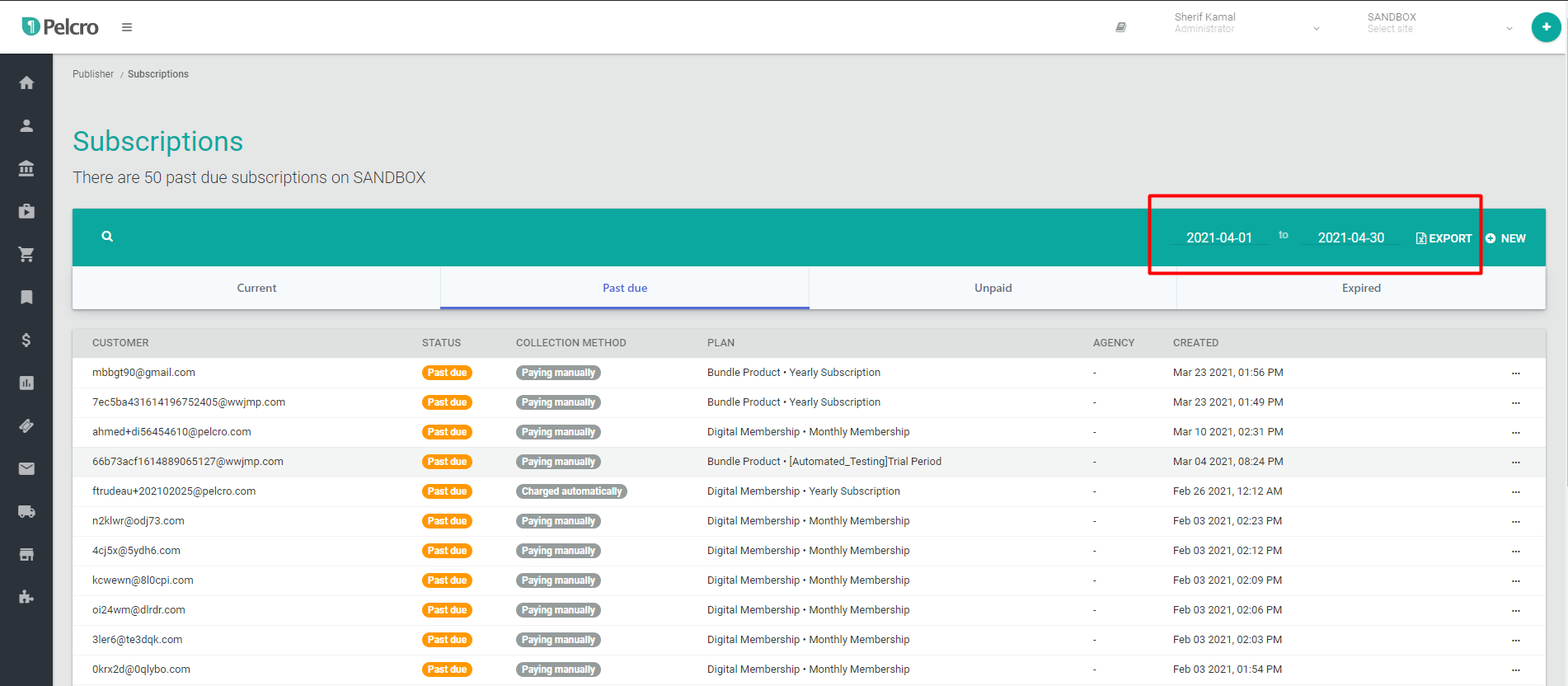The height and width of the screenshot is (686, 1568).
Task: Open row actions for n2klwr@odj73.com
Action: click(1515, 522)
